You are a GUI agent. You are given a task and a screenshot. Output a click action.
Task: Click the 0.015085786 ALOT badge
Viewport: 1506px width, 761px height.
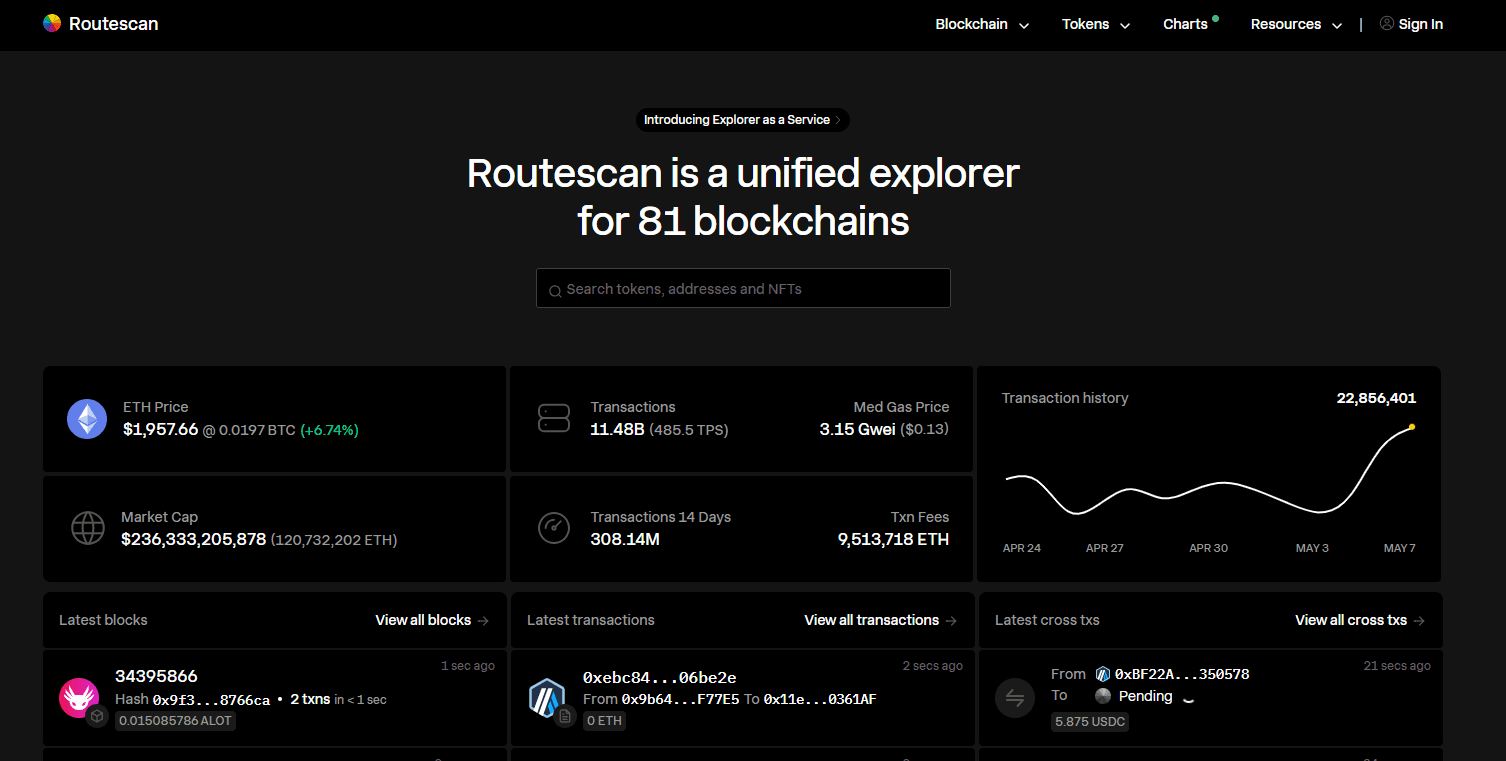175,720
